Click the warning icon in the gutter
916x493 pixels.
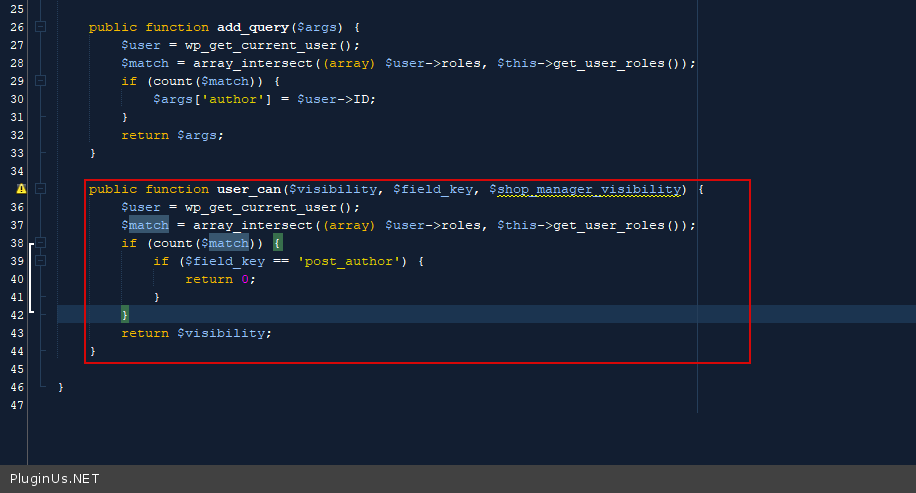[21, 189]
